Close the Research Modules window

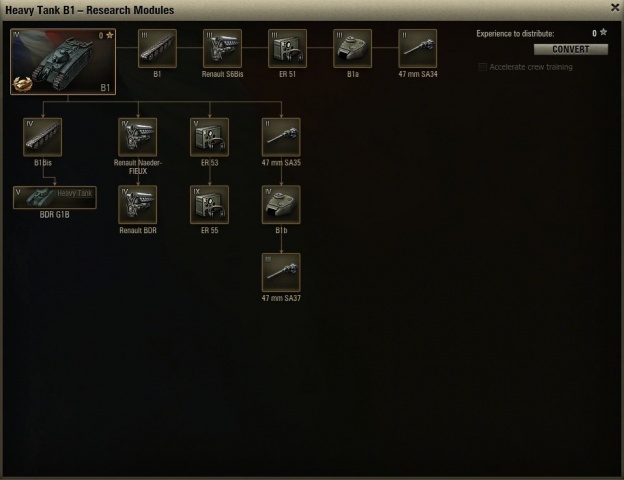pyautogui.click(x=615, y=8)
